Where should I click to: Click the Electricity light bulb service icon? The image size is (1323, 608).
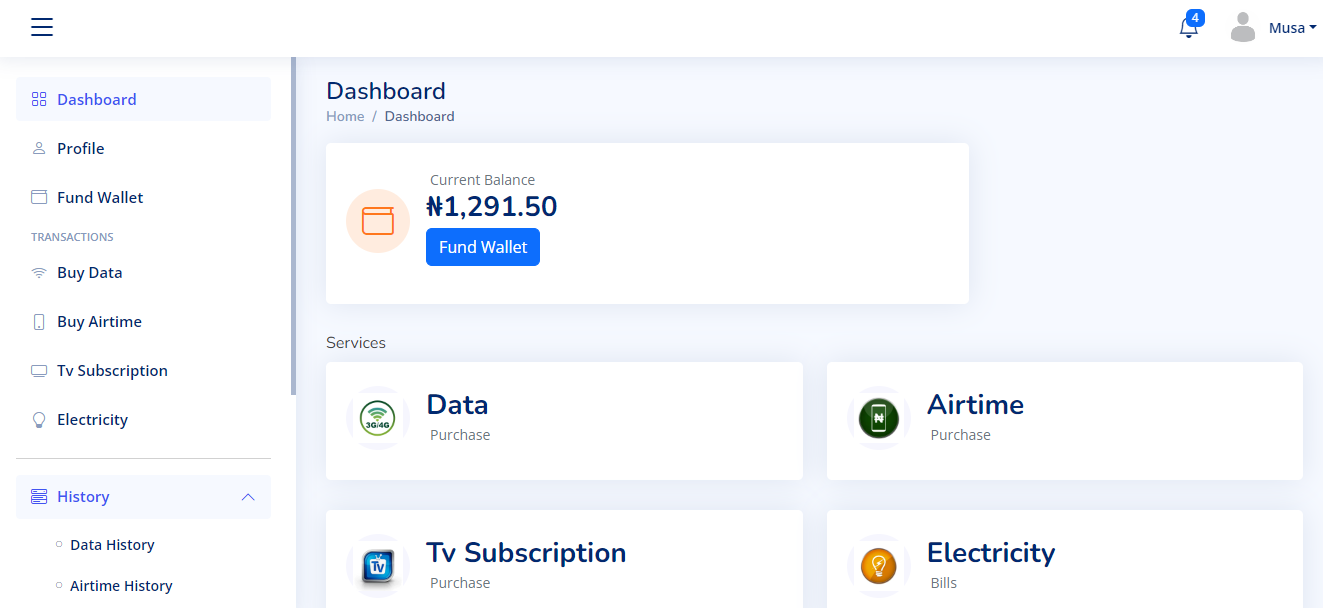click(x=879, y=566)
